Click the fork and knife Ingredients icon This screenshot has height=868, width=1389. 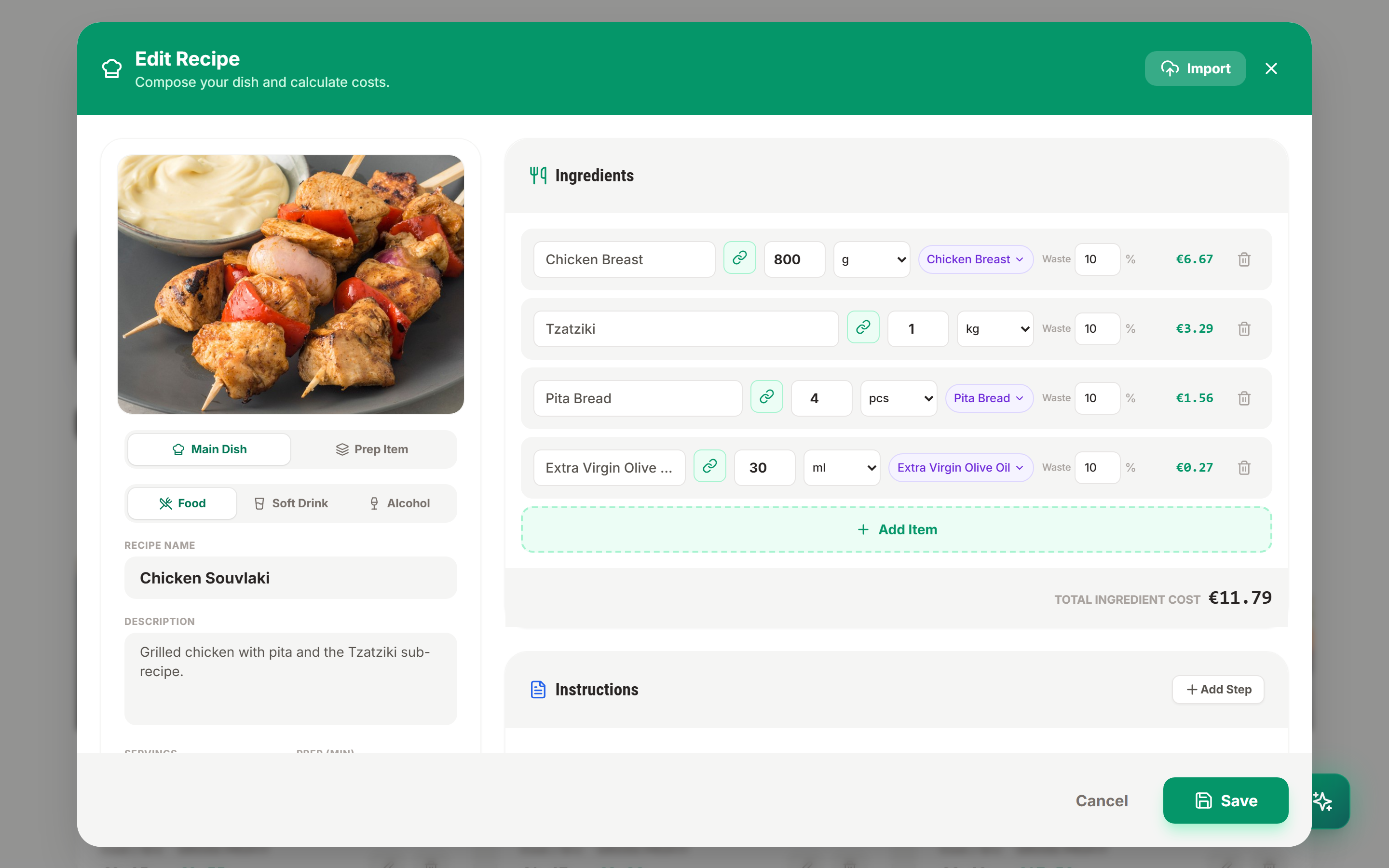coord(538,175)
